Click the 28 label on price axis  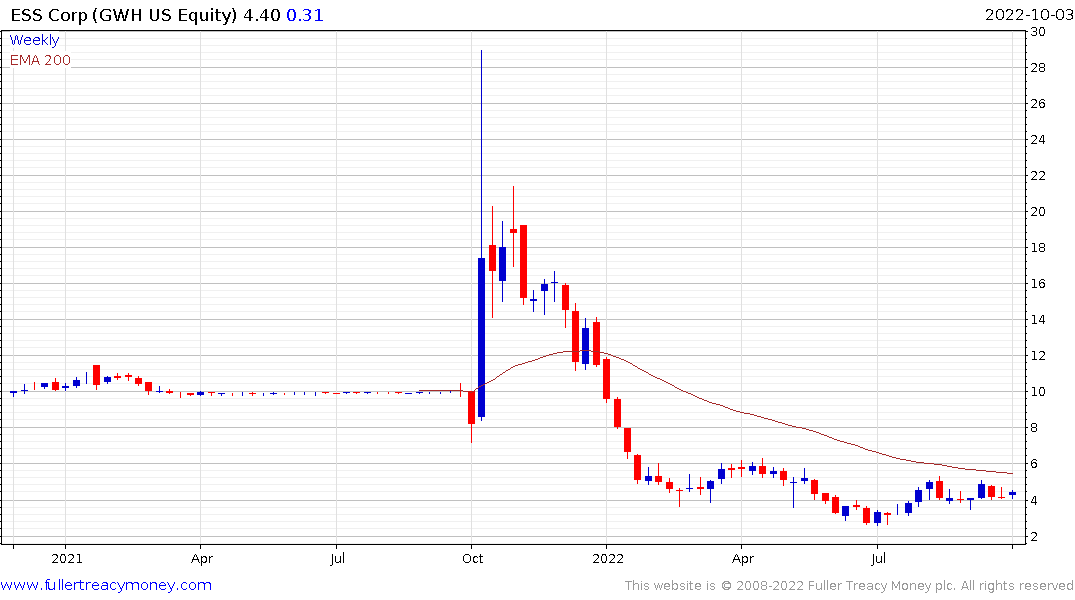pyautogui.click(x=1038, y=68)
